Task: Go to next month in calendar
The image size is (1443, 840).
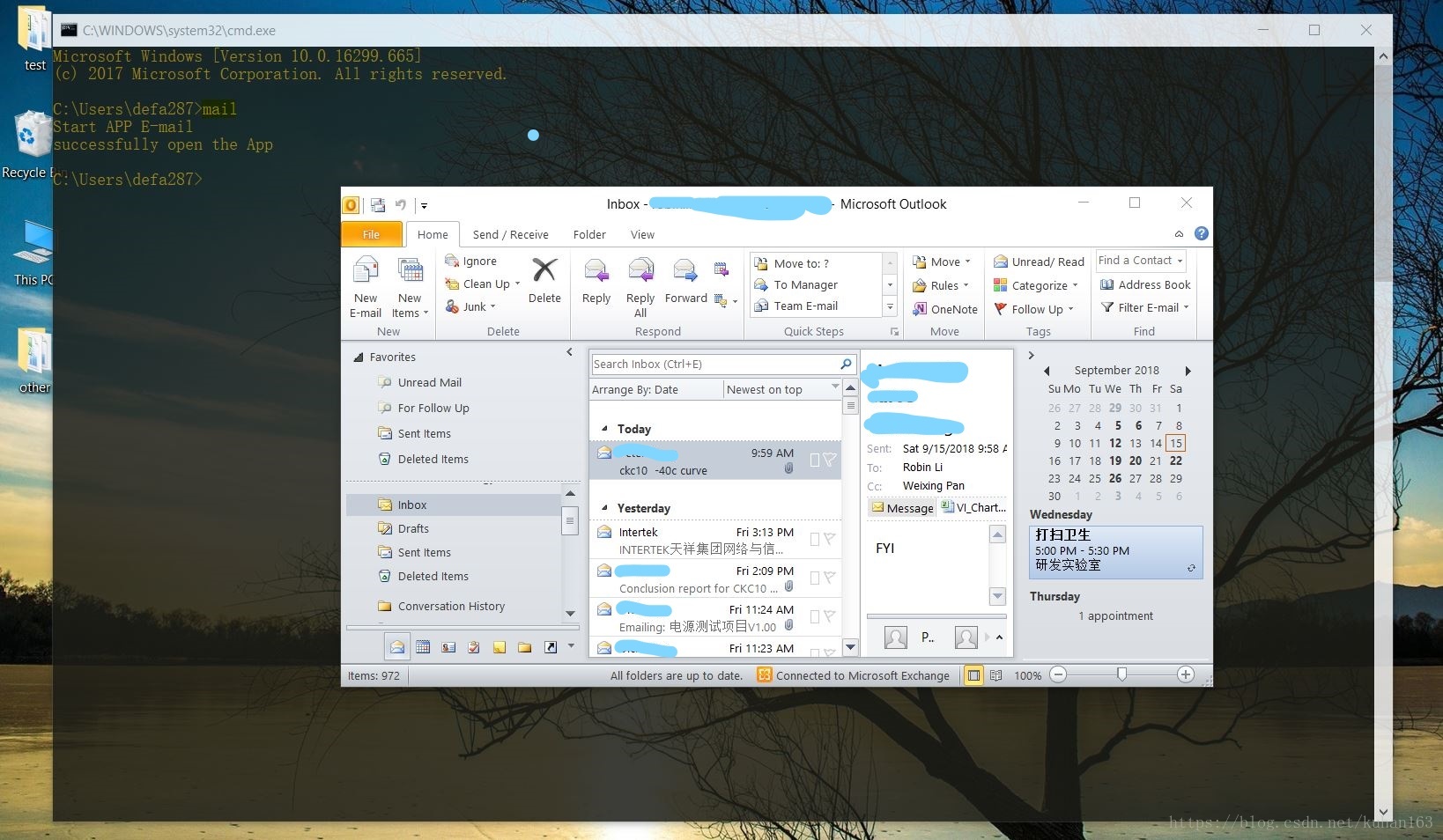Action: tap(1188, 371)
